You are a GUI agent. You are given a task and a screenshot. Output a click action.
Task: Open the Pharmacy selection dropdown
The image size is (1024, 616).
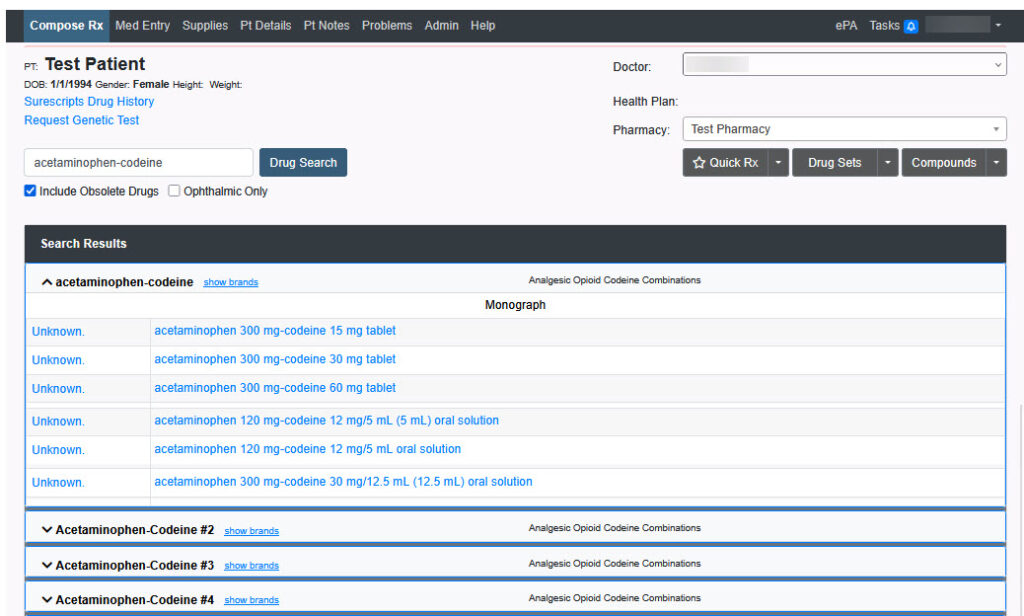[x=844, y=129]
